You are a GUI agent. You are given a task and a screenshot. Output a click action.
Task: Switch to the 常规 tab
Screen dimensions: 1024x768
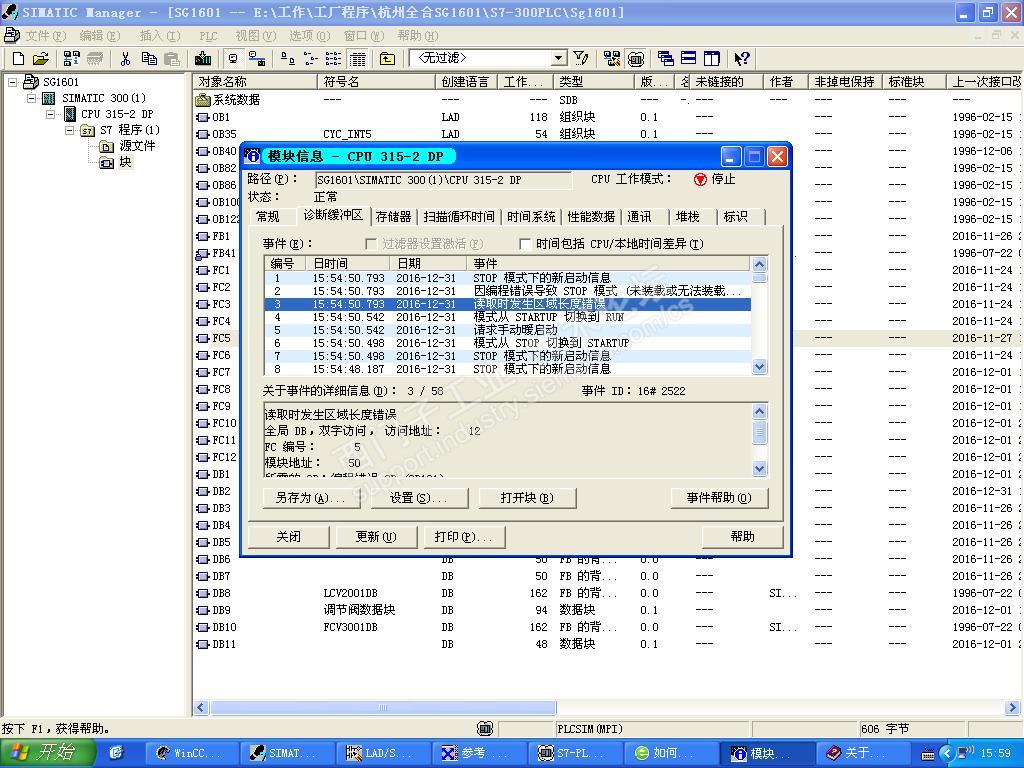268,217
